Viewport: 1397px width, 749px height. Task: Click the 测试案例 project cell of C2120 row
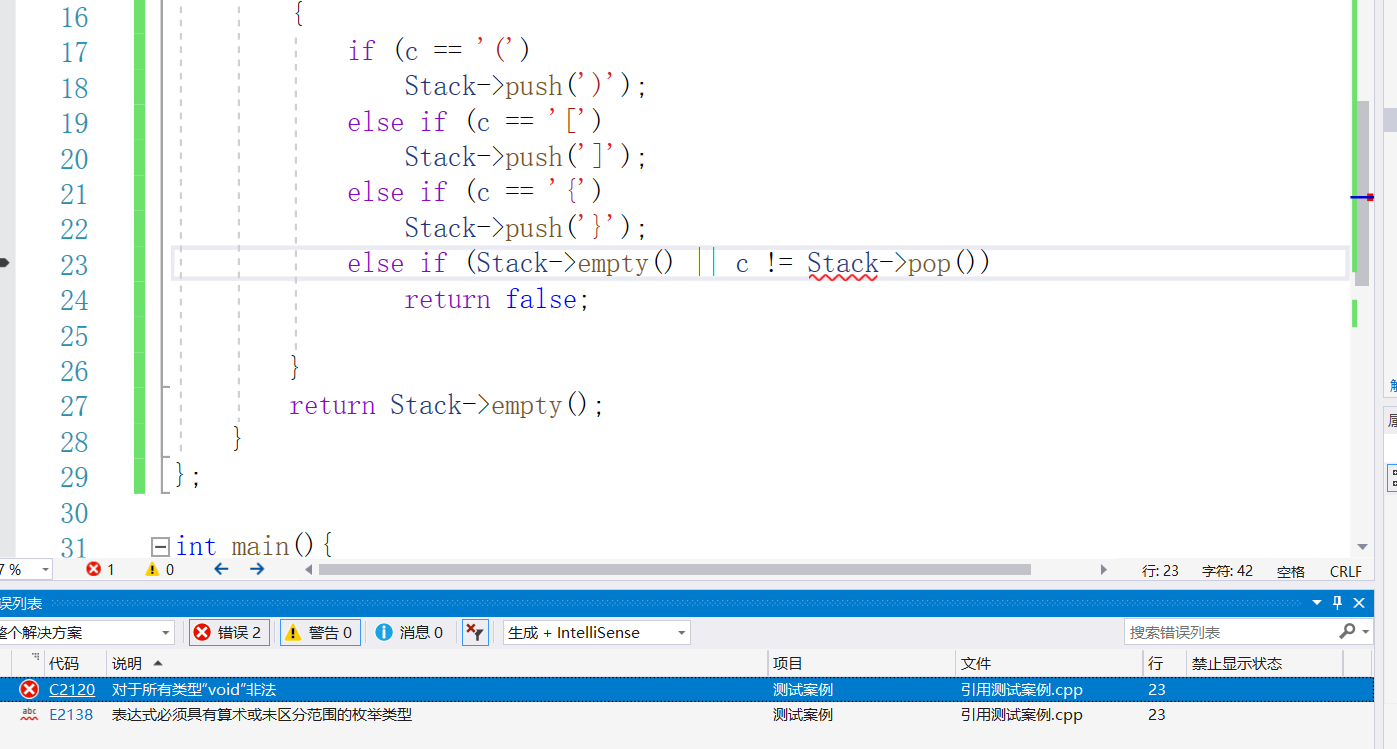(803, 689)
